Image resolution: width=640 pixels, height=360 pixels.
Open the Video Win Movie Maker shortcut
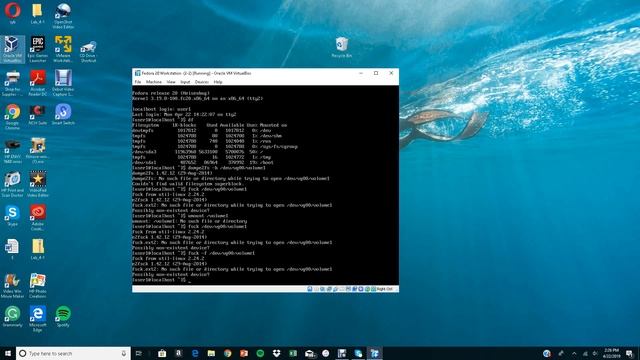(x=12, y=285)
